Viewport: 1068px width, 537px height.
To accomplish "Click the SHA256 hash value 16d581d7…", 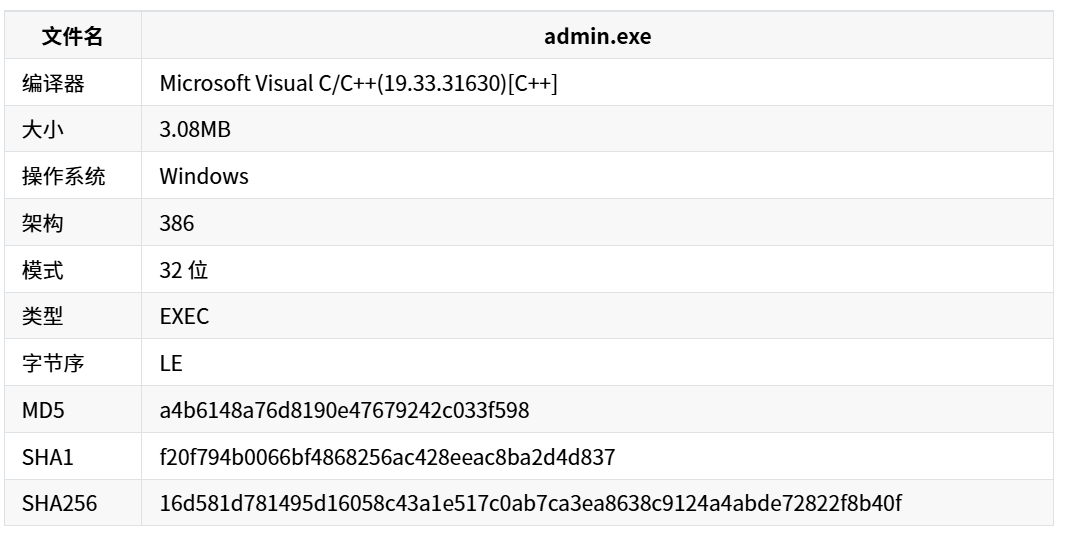I will tap(530, 504).
